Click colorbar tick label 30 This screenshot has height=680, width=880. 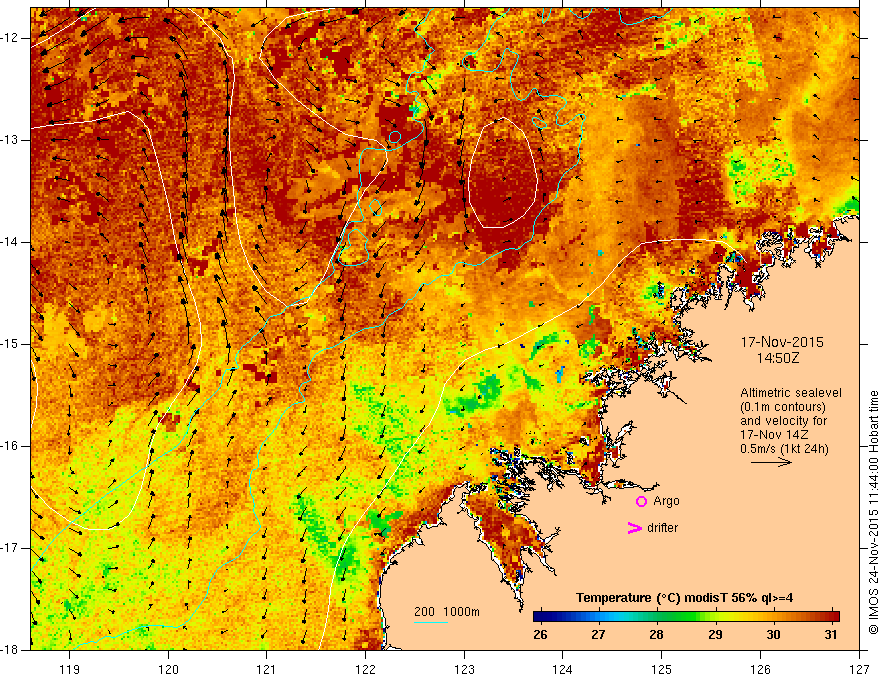pyautogui.click(x=773, y=635)
